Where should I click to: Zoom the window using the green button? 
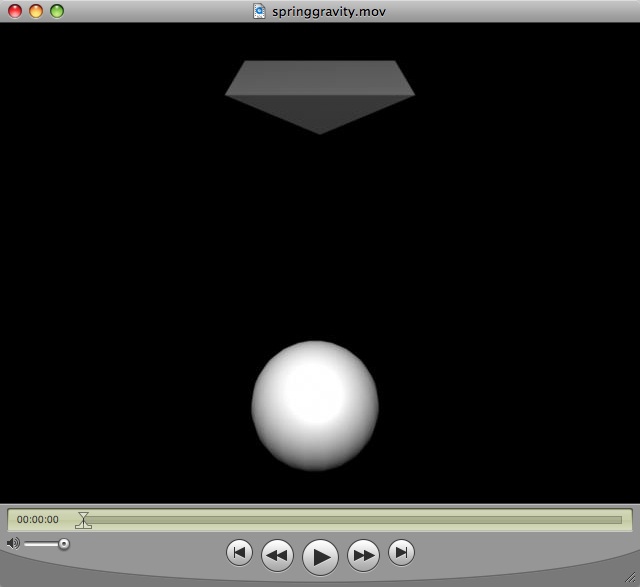coord(56,11)
